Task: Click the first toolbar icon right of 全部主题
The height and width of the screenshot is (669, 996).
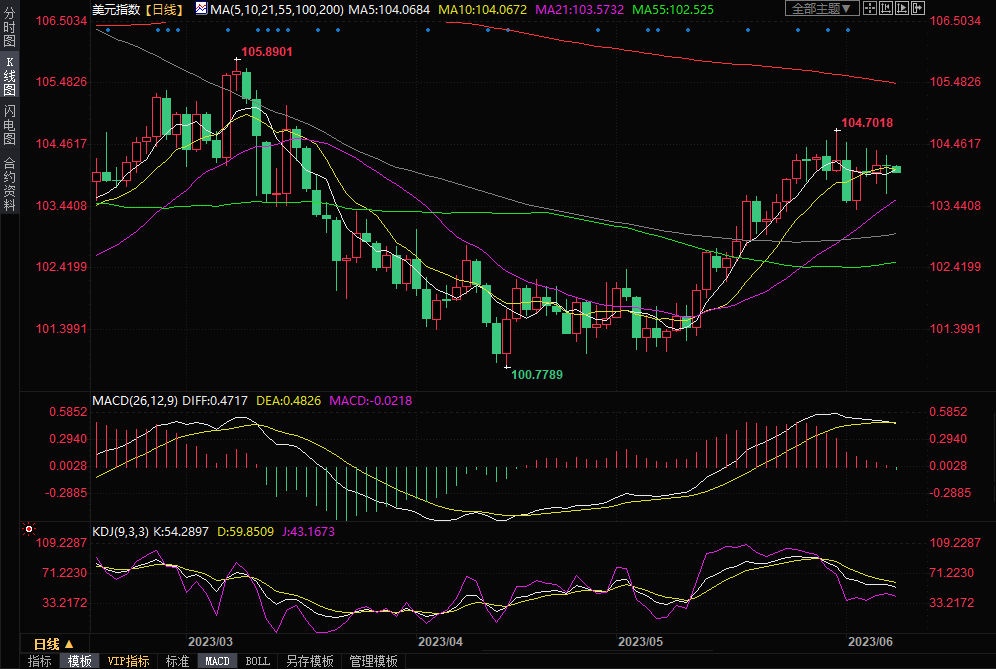Action: [x=872, y=8]
